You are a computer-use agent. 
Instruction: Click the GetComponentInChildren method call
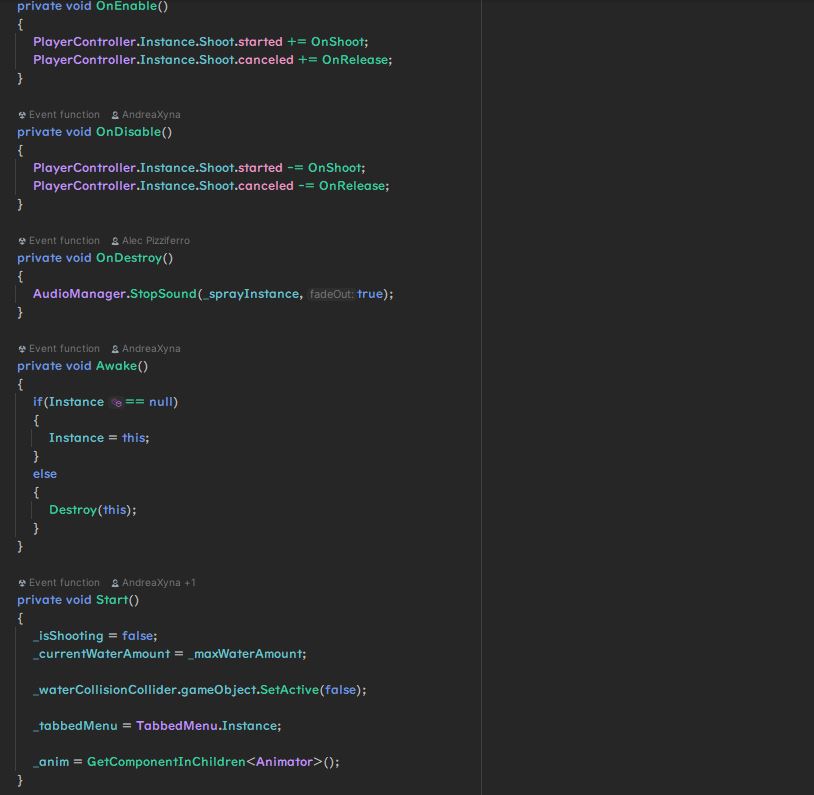[166, 762]
